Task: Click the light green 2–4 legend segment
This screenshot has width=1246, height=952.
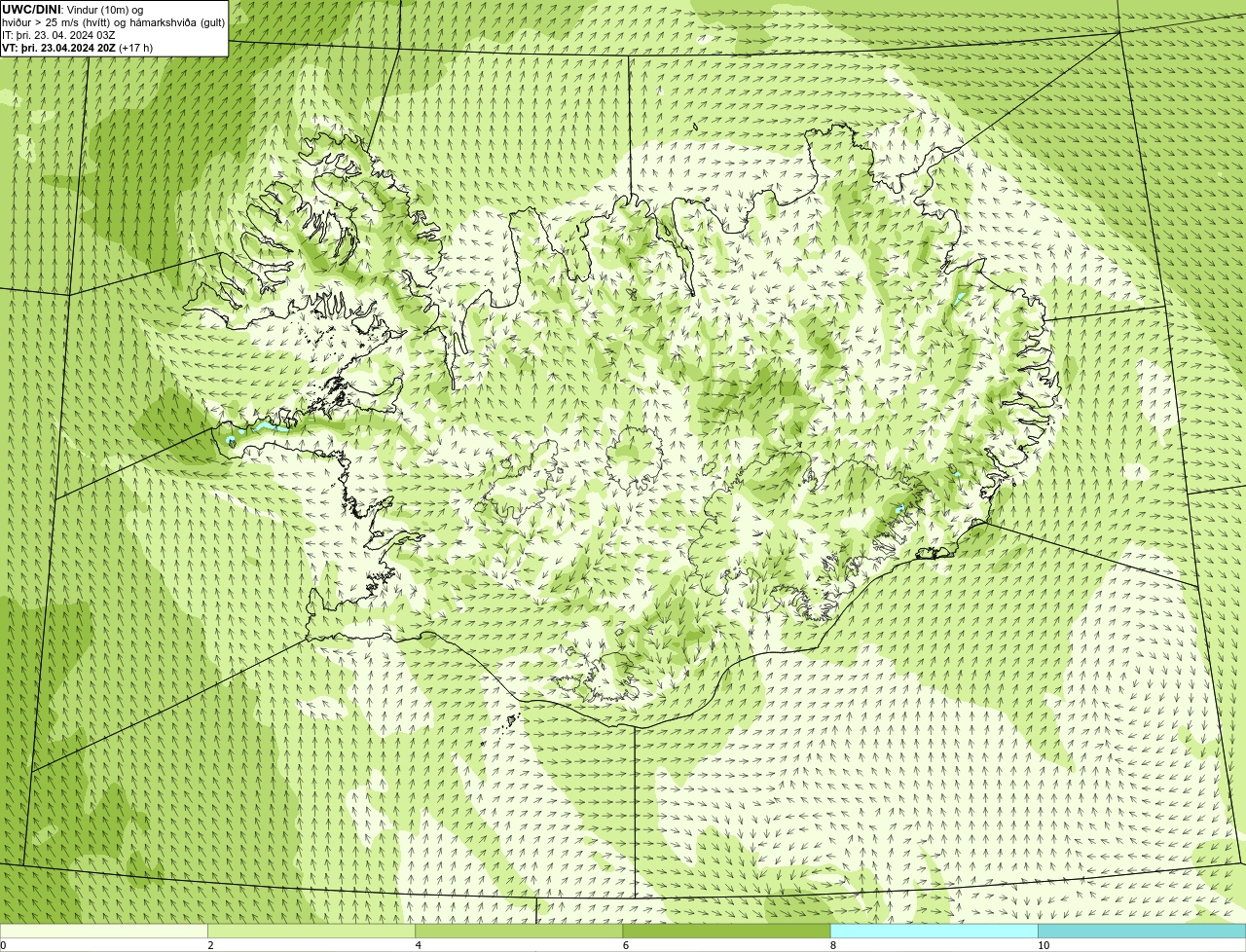Action: [311, 932]
